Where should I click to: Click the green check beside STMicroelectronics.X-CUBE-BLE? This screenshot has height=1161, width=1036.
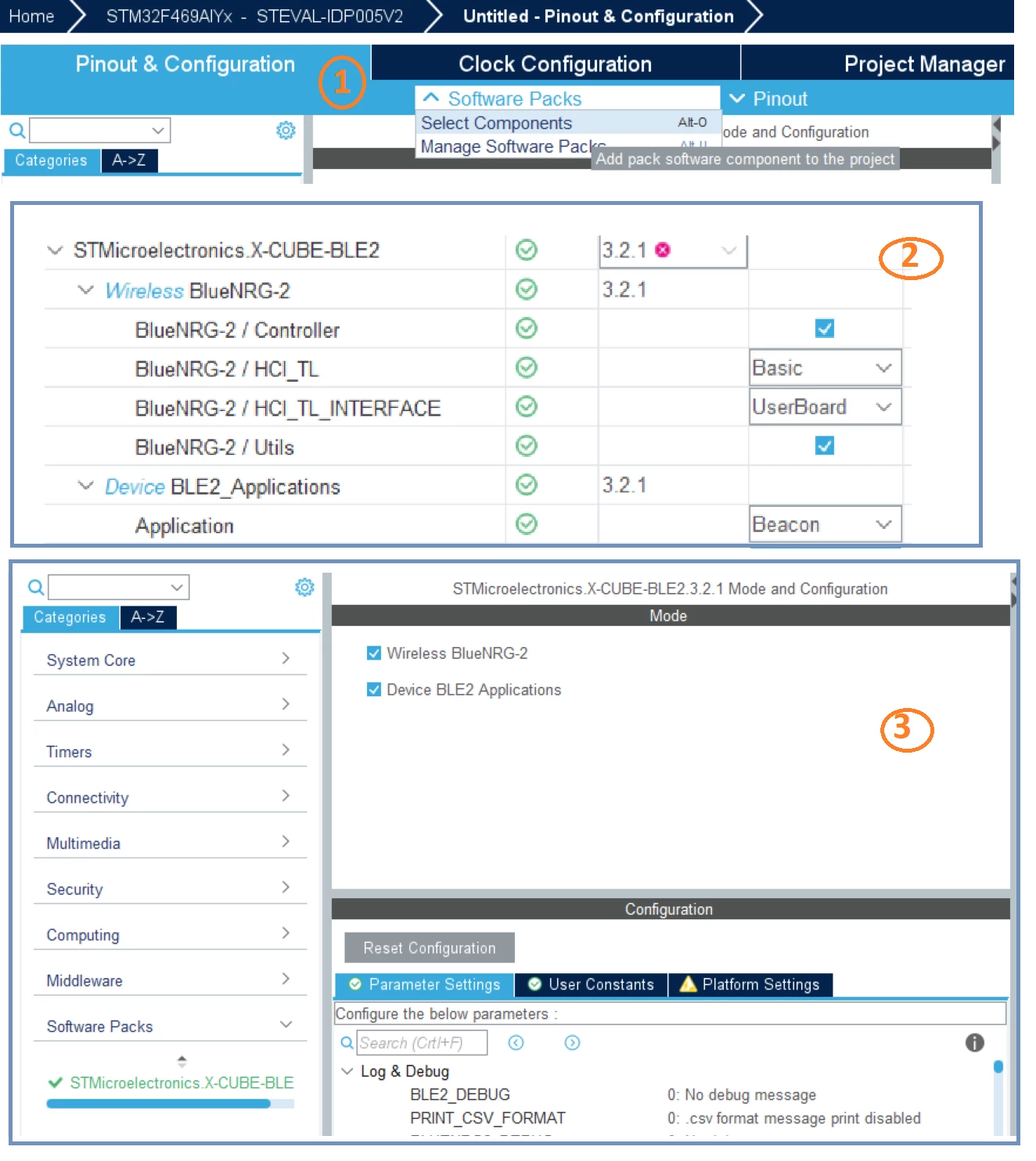click(x=55, y=1082)
